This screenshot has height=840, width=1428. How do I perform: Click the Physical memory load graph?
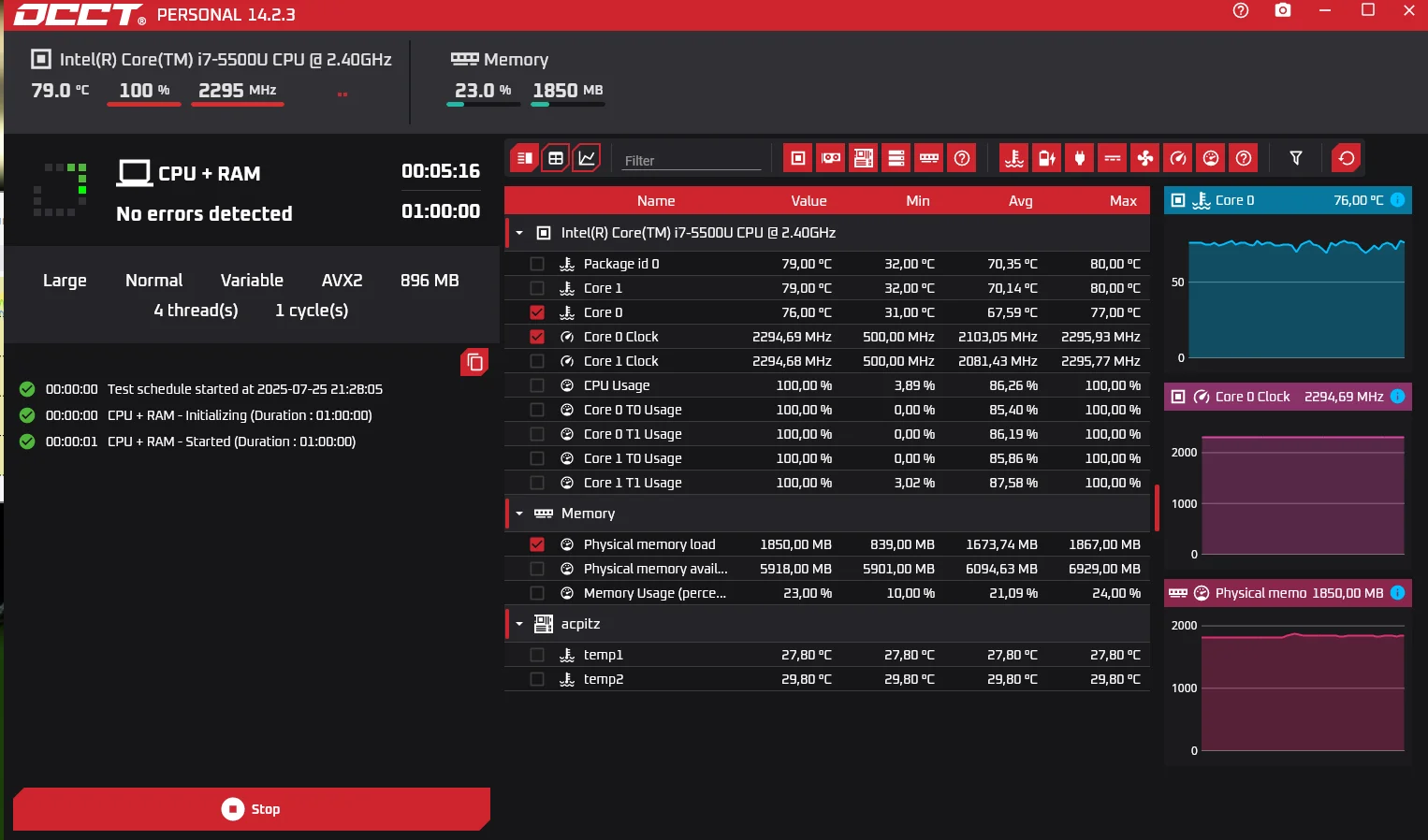point(1288,688)
